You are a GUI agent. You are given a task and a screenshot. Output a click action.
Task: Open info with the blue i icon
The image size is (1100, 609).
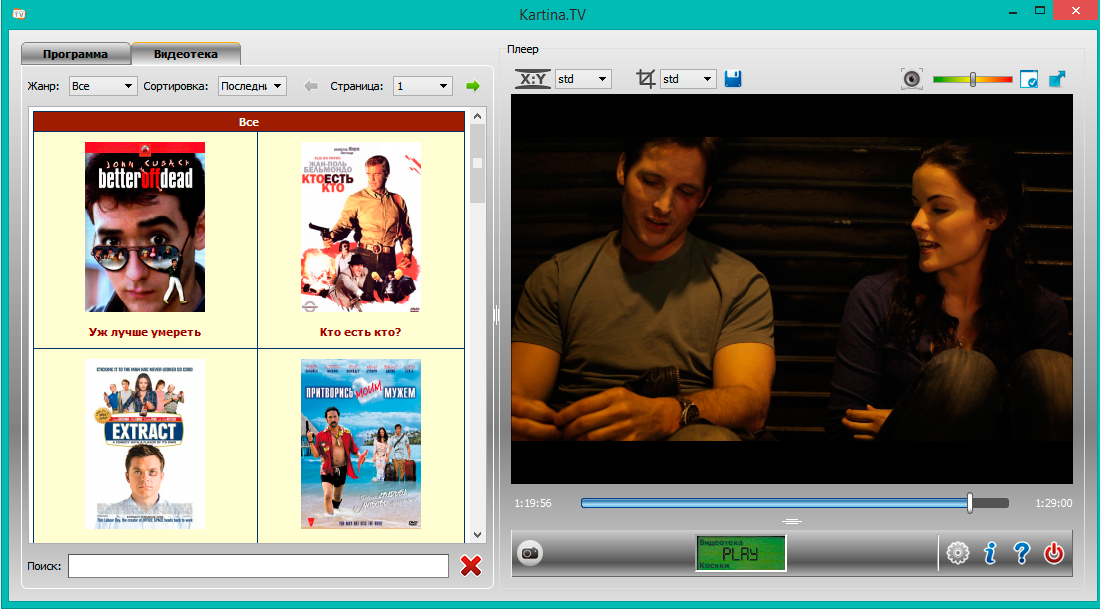click(990, 554)
